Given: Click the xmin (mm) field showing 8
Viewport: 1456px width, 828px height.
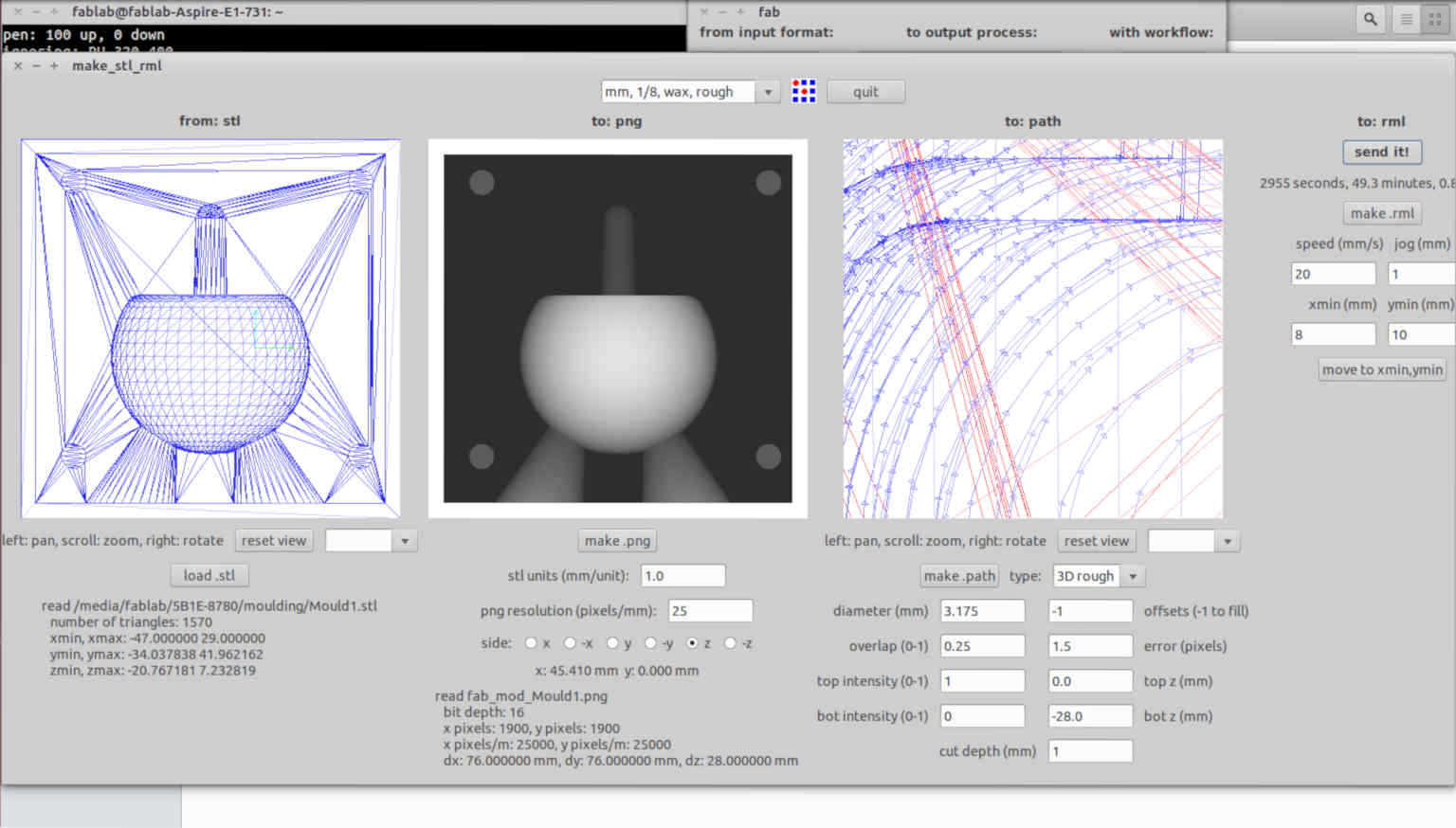Looking at the screenshot, I should pyautogui.click(x=1334, y=334).
